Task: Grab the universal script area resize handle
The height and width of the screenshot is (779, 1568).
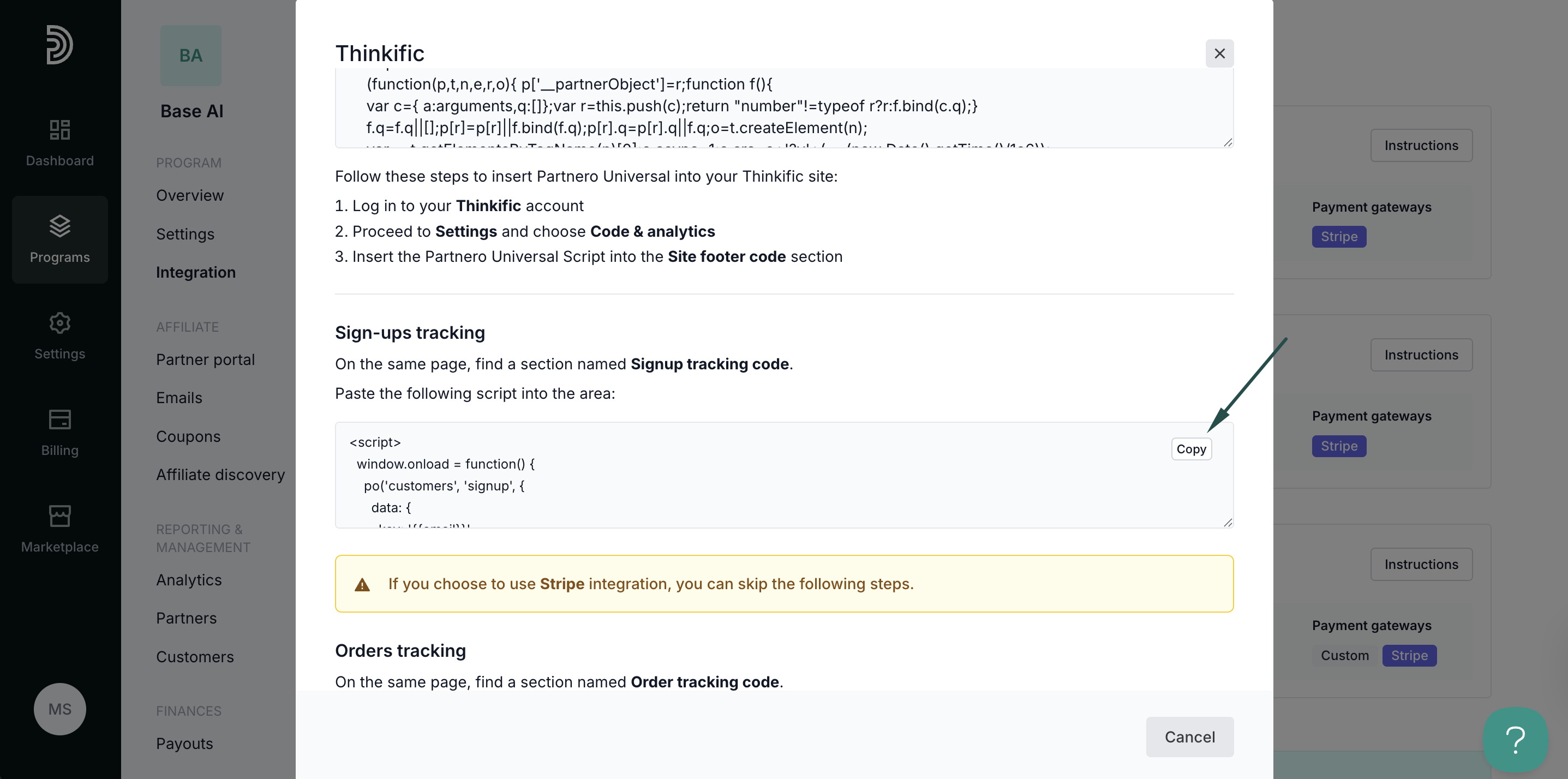Action: tap(1228, 142)
